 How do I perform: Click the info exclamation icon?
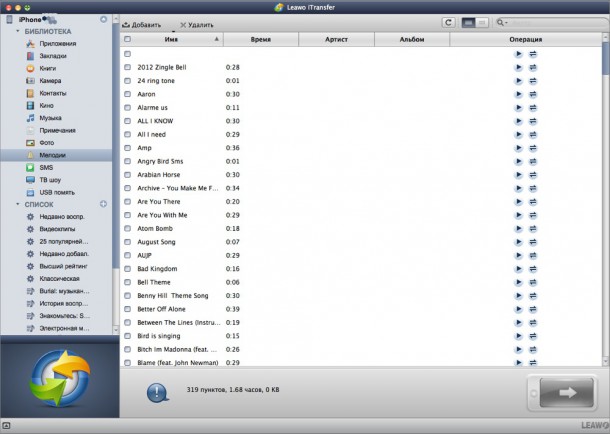pos(157,392)
